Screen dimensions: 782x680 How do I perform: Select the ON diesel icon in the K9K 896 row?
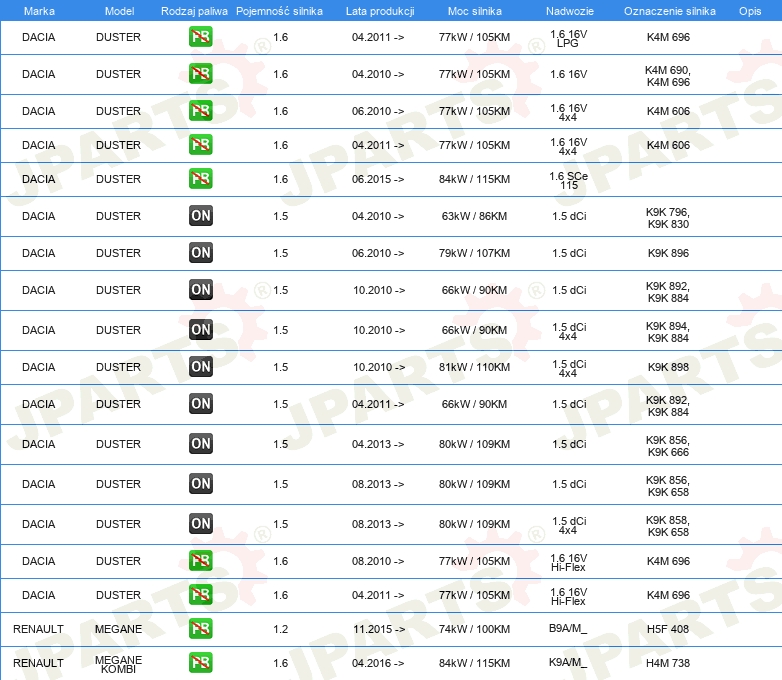pyautogui.click(x=200, y=253)
